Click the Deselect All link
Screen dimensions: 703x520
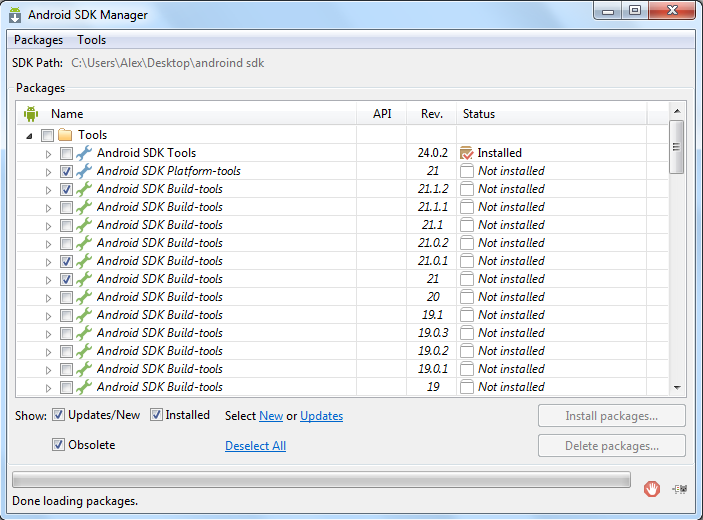click(256, 446)
